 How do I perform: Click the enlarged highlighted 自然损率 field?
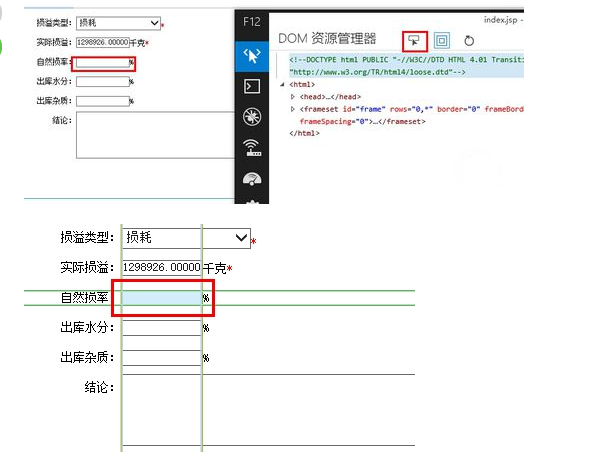tap(162, 298)
